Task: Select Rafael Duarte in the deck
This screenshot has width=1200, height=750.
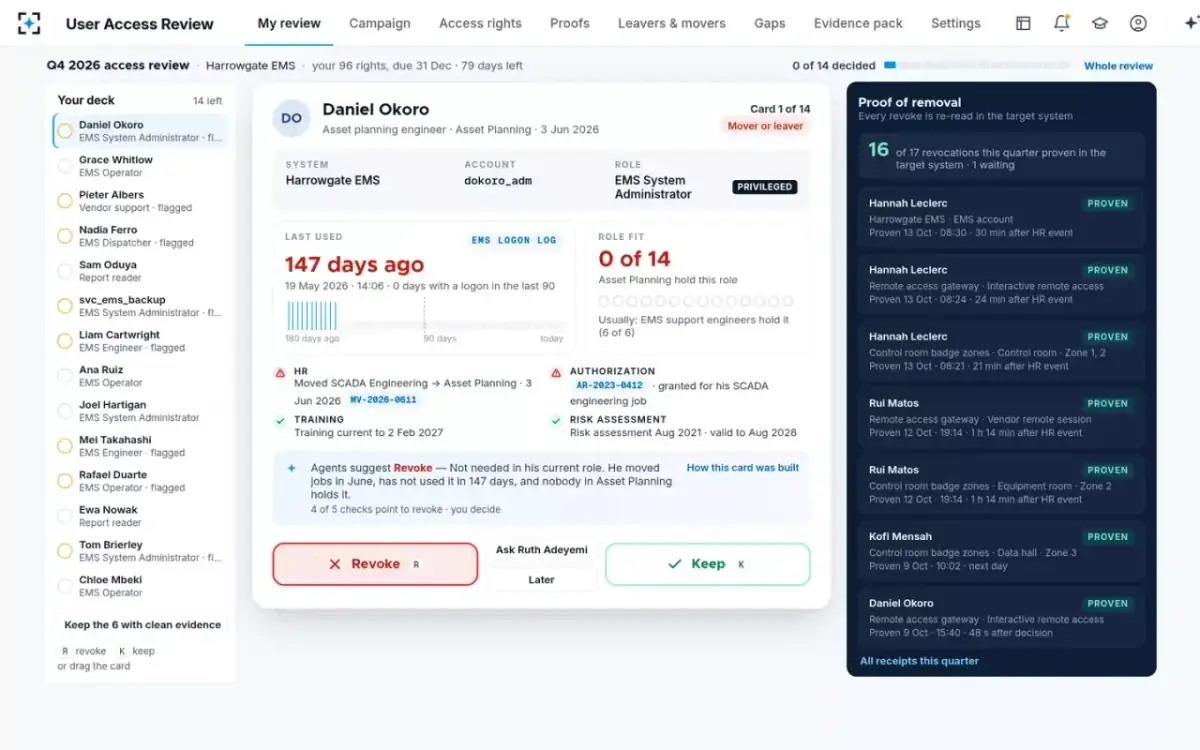Action: pyautogui.click(x=140, y=481)
